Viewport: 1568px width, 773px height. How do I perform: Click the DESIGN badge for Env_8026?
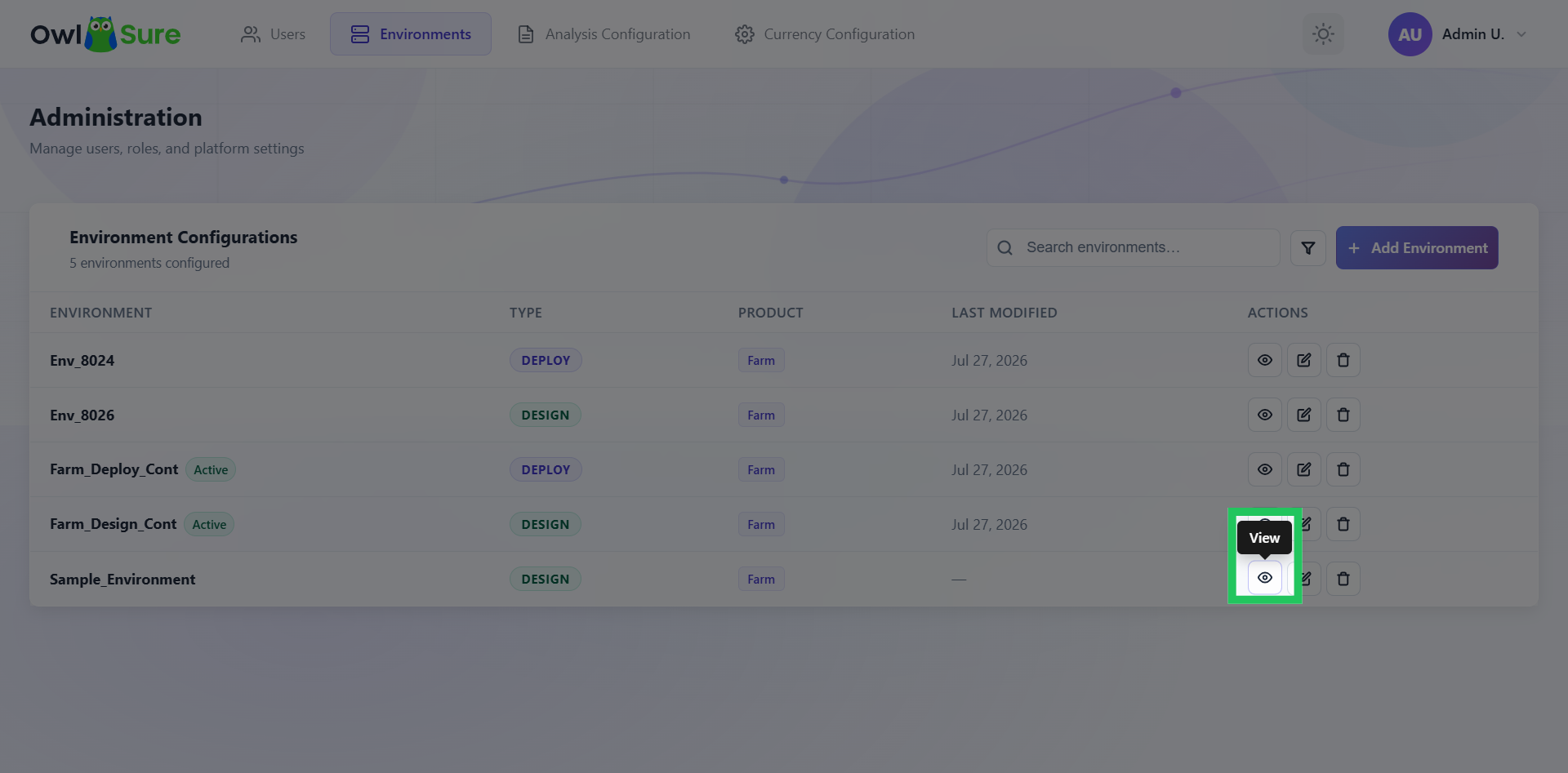tap(546, 415)
